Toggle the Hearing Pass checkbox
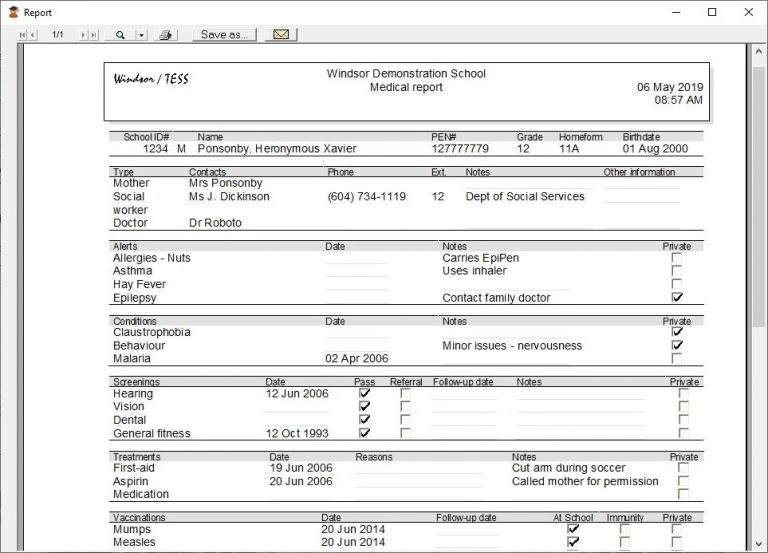Image resolution: width=768 pixels, height=553 pixels. pos(364,394)
